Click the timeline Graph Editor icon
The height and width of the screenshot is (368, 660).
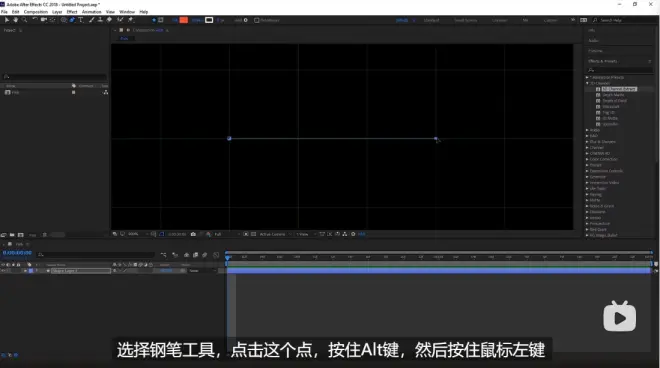216,255
